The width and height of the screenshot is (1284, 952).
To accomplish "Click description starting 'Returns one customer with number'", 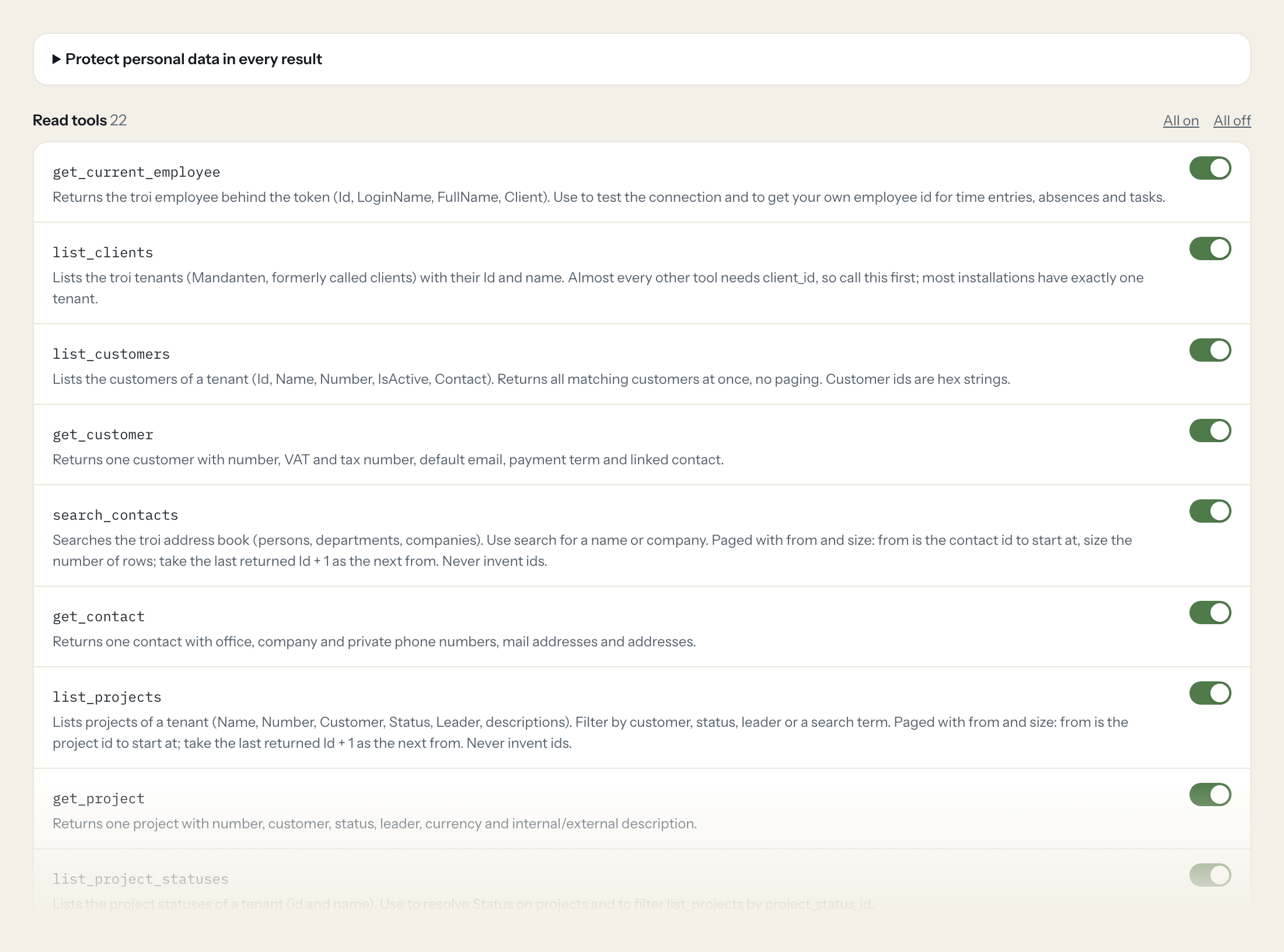I will click(x=388, y=460).
